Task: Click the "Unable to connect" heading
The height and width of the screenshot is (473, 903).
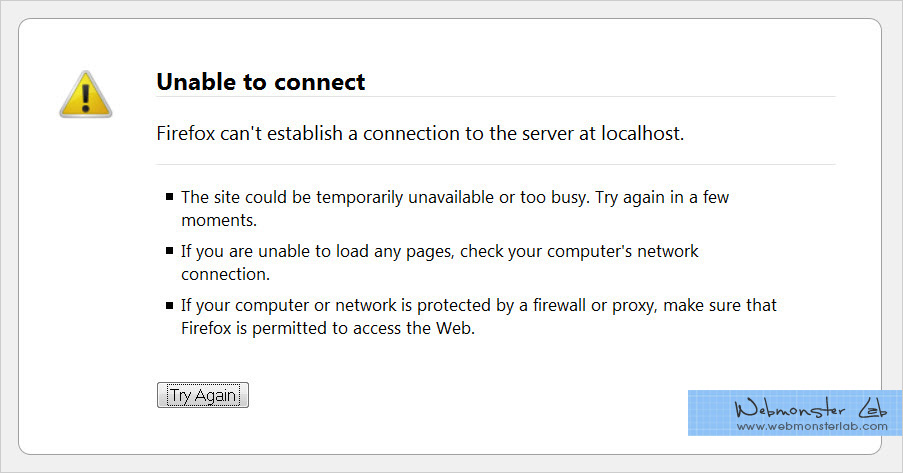Action: pos(261,82)
